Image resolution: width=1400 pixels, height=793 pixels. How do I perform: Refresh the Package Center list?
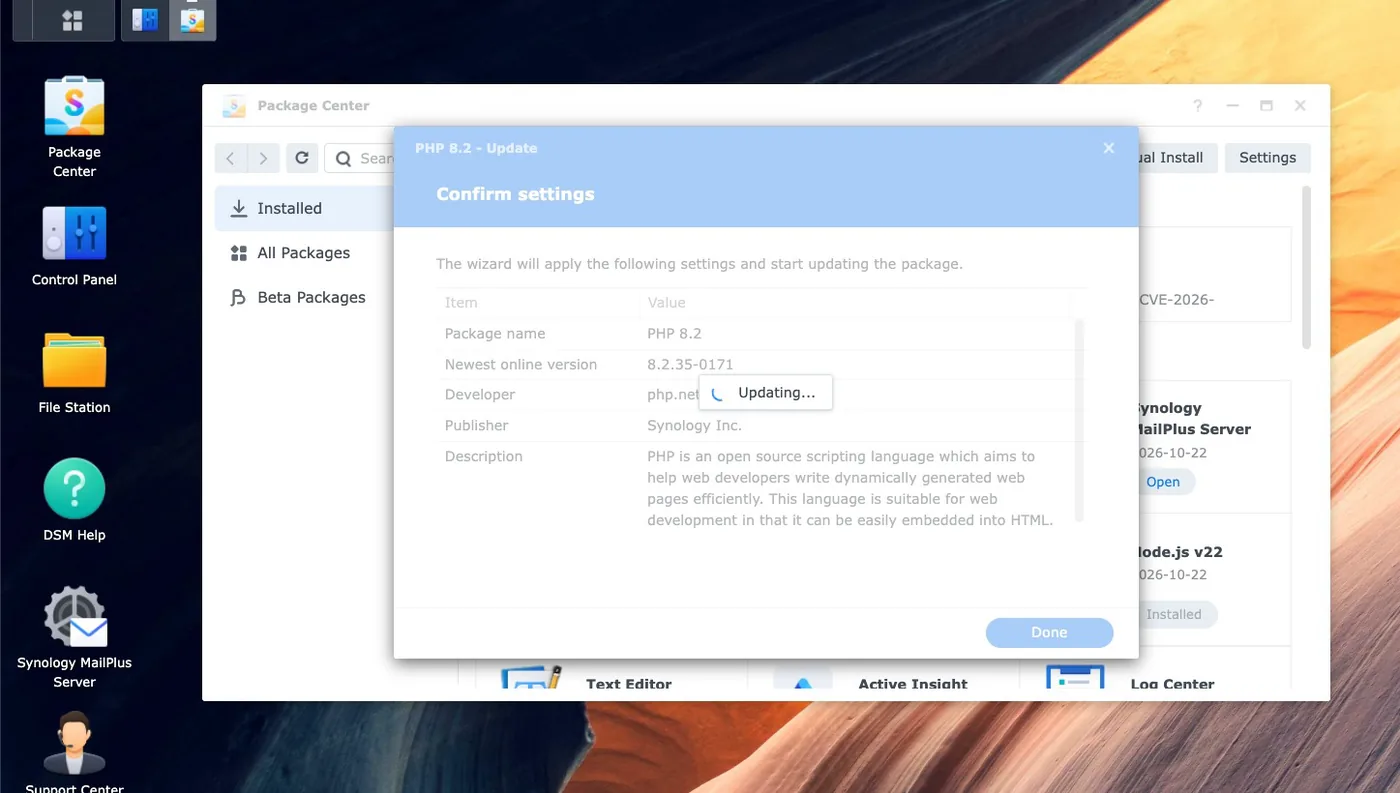[x=302, y=158]
